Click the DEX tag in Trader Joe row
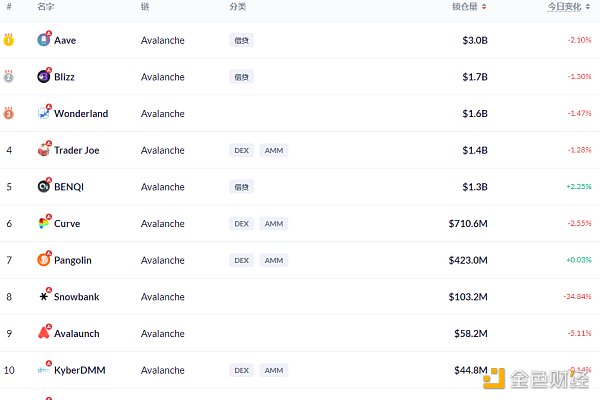The width and height of the screenshot is (600, 400). click(x=241, y=150)
